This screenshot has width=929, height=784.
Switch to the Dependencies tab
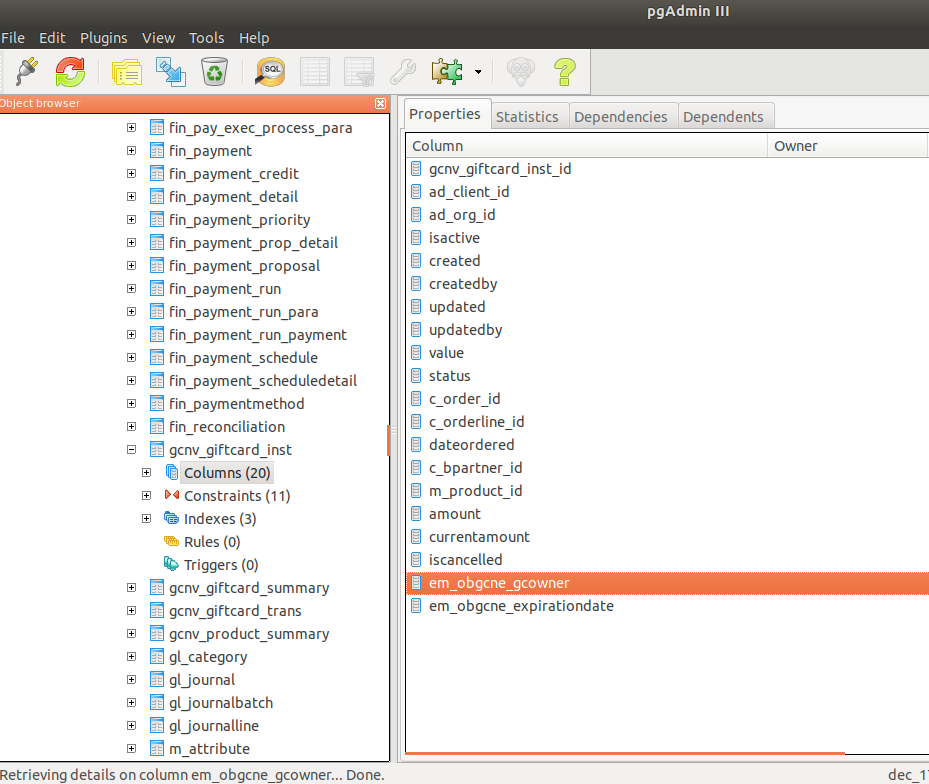620,116
